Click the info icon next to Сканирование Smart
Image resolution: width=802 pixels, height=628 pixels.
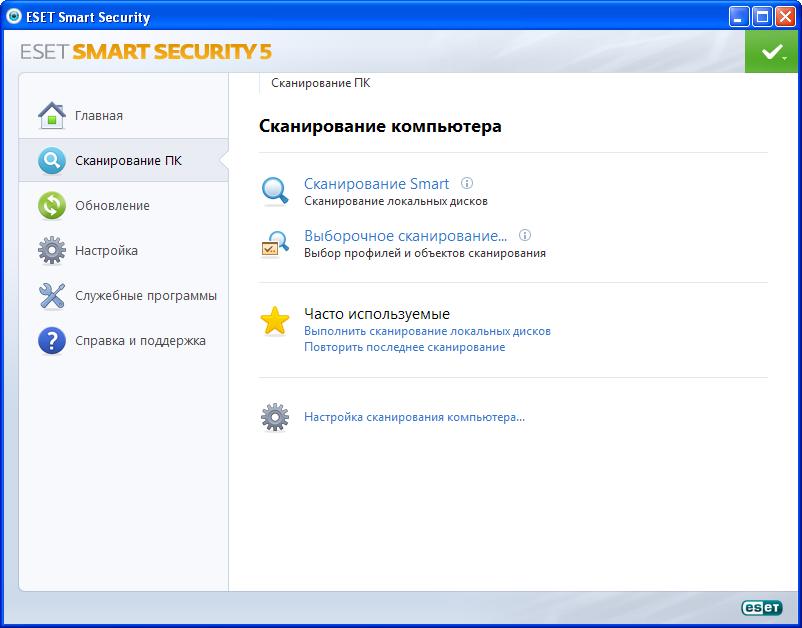point(466,183)
